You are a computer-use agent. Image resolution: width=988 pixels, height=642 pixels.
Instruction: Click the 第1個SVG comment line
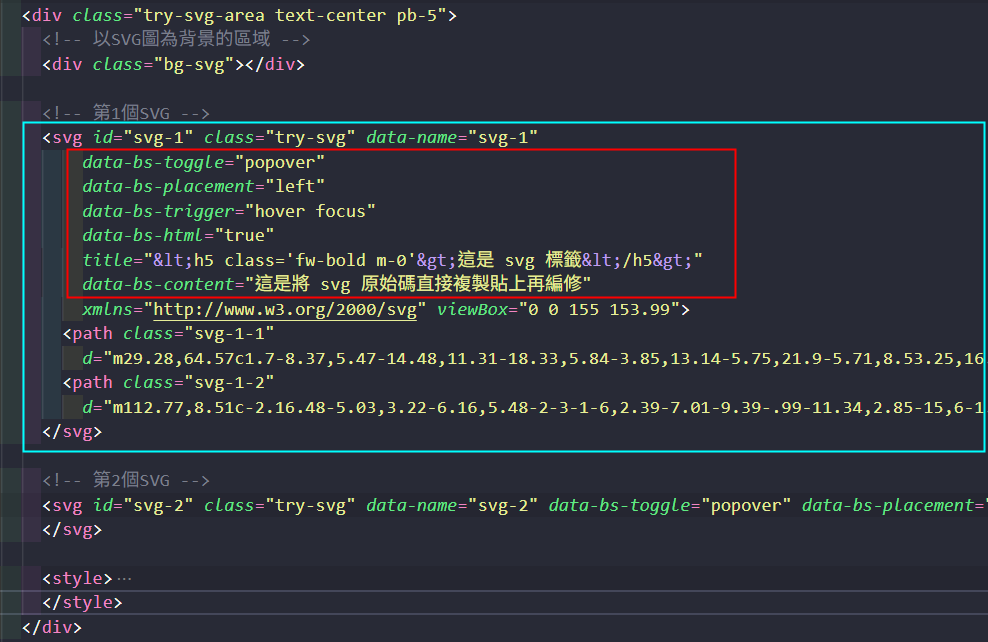pyautogui.click(x=126, y=113)
